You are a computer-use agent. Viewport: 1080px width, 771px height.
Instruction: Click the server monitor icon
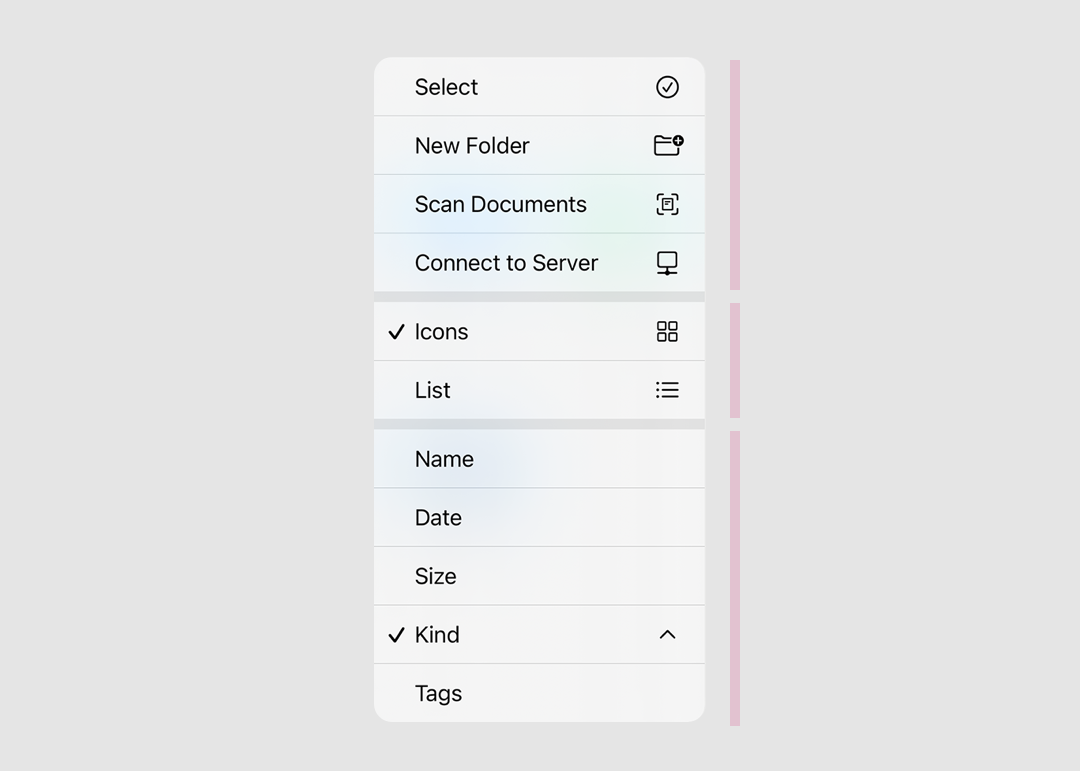[667, 263]
